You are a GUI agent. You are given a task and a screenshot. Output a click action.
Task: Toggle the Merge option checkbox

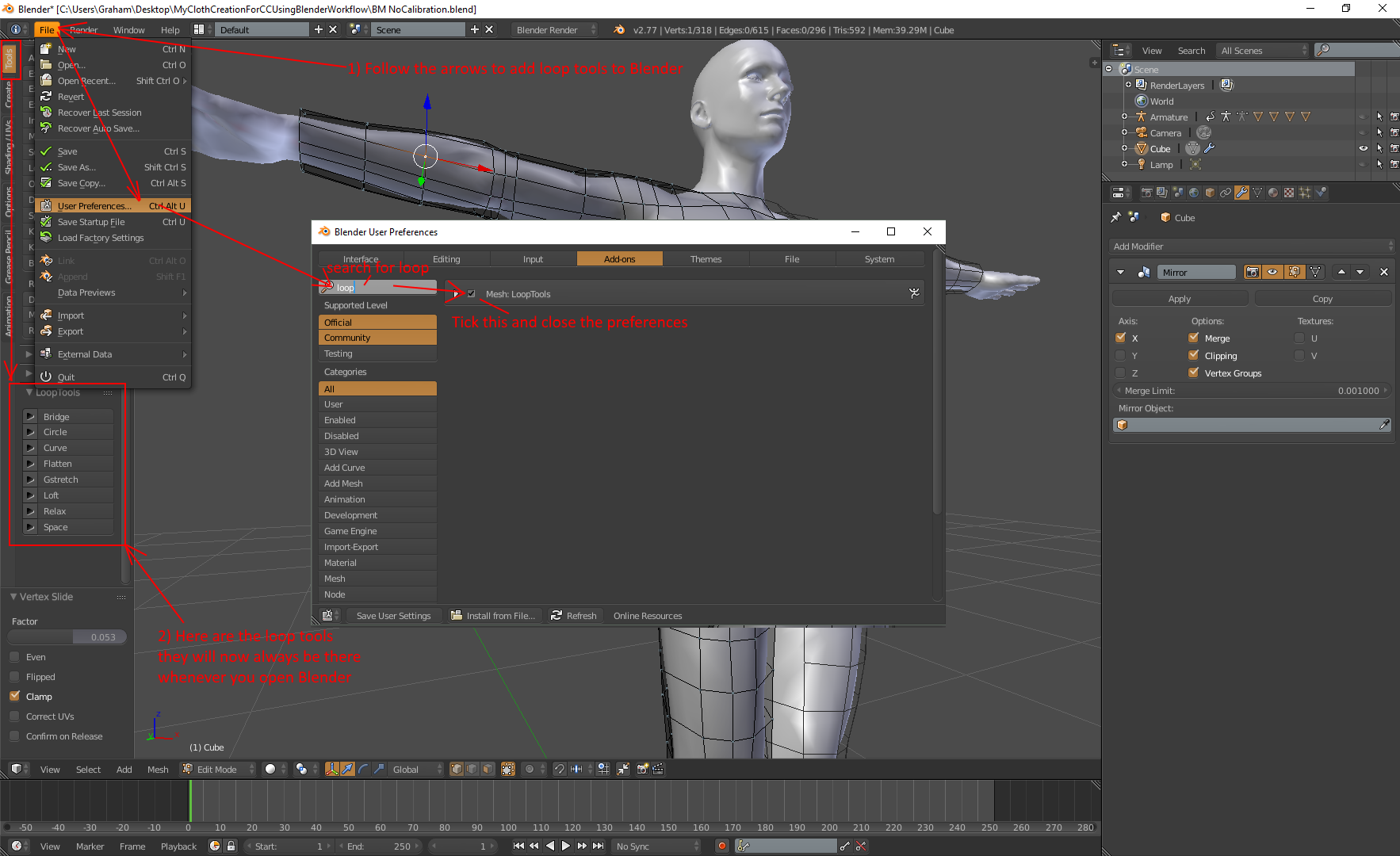click(x=1194, y=338)
